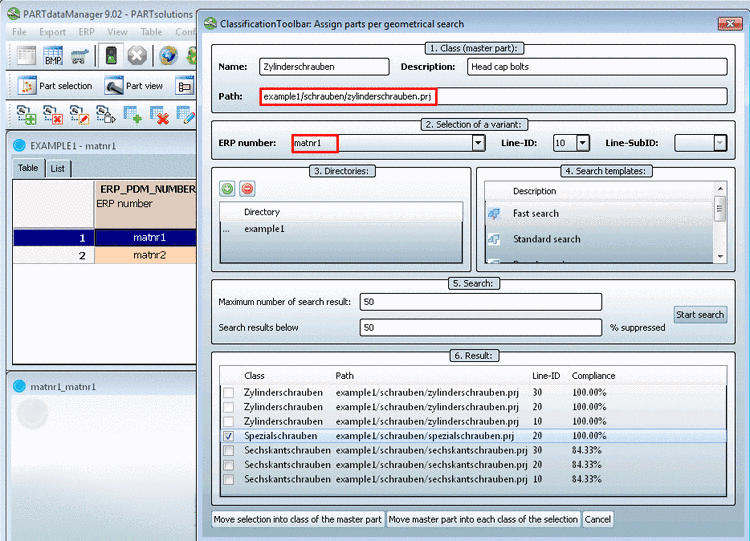Screen dimensions: 750x541
Task: Click the technical drawing view icon
Action: tap(185, 87)
